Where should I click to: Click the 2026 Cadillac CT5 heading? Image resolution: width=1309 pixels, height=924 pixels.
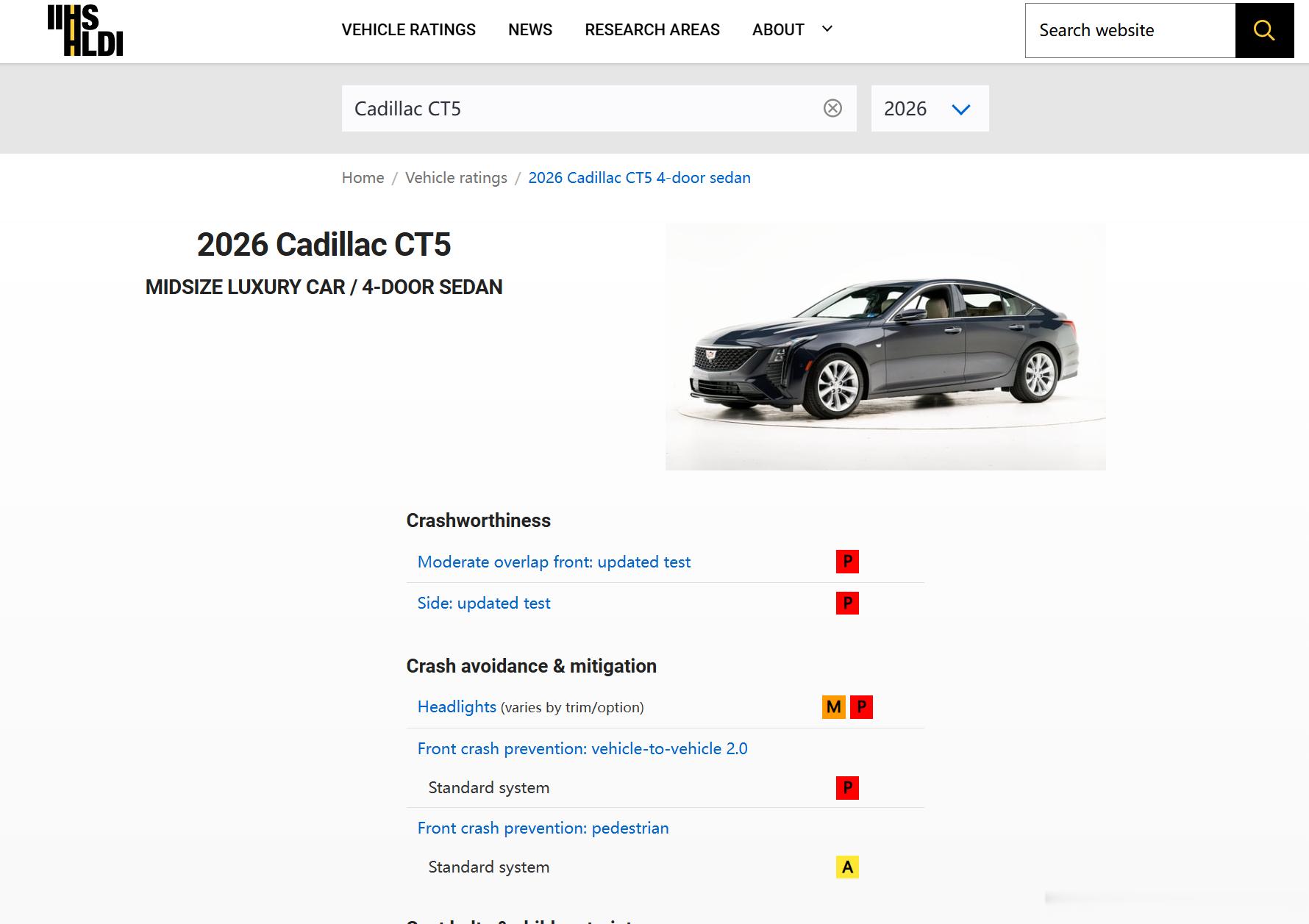tap(324, 245)
